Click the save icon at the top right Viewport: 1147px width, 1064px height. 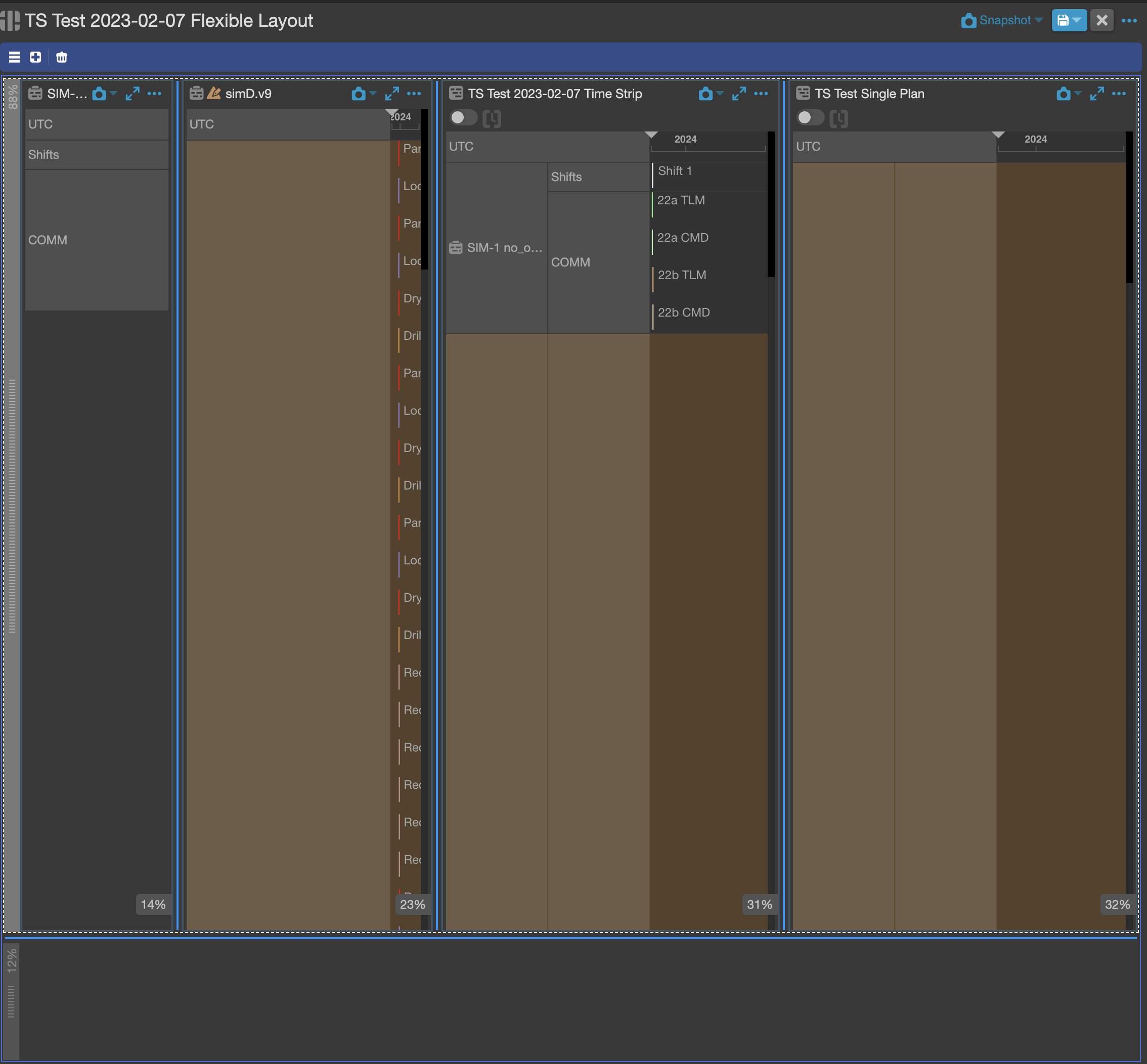(x=1065, y=20)
